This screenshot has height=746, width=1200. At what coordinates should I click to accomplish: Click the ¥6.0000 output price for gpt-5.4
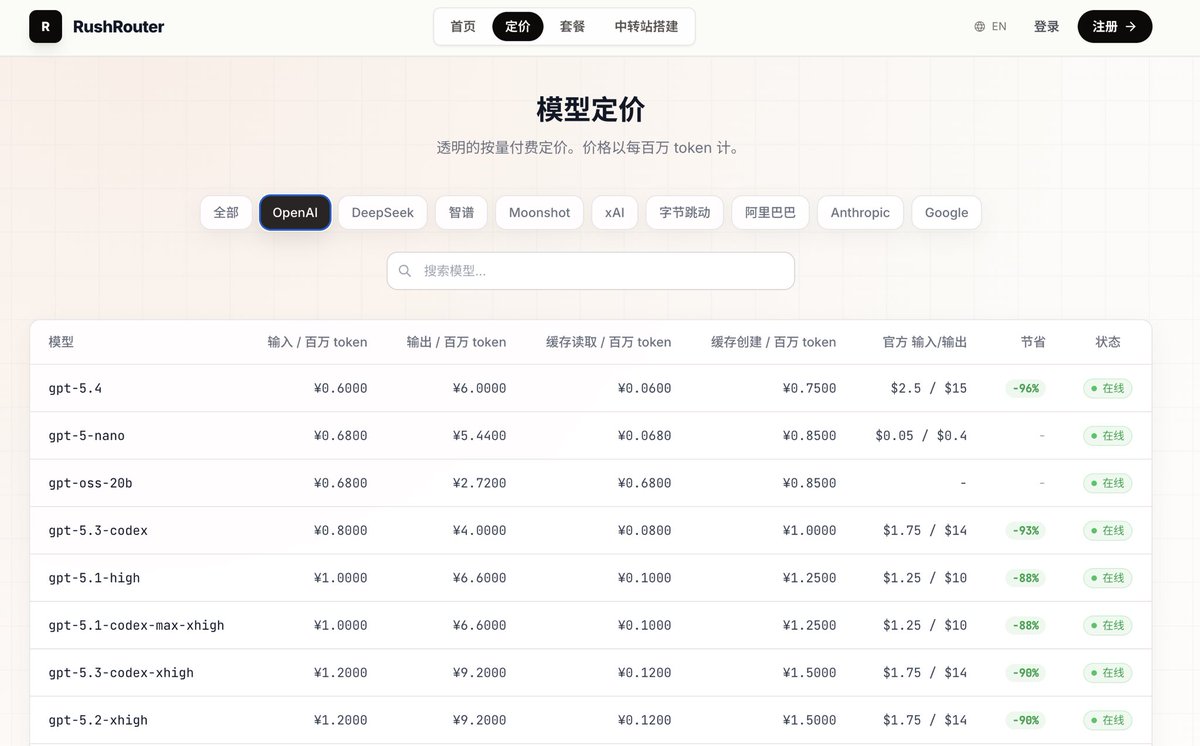479,388
